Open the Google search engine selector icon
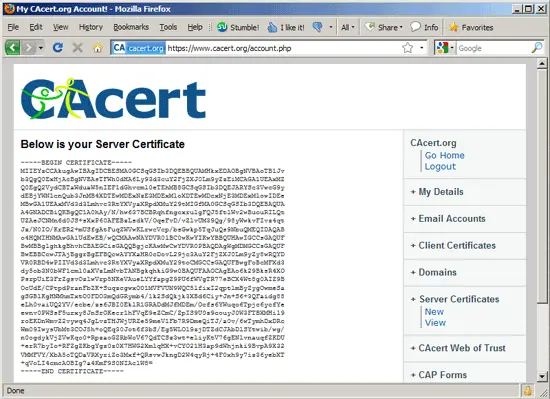The image size is (550, 399). [444, 48]
